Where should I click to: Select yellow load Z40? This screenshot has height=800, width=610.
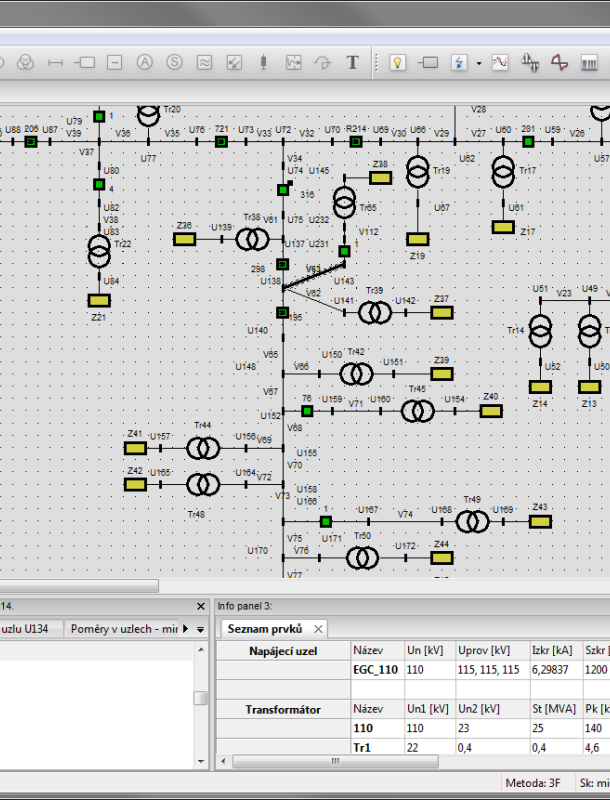[x=491, y=411]
